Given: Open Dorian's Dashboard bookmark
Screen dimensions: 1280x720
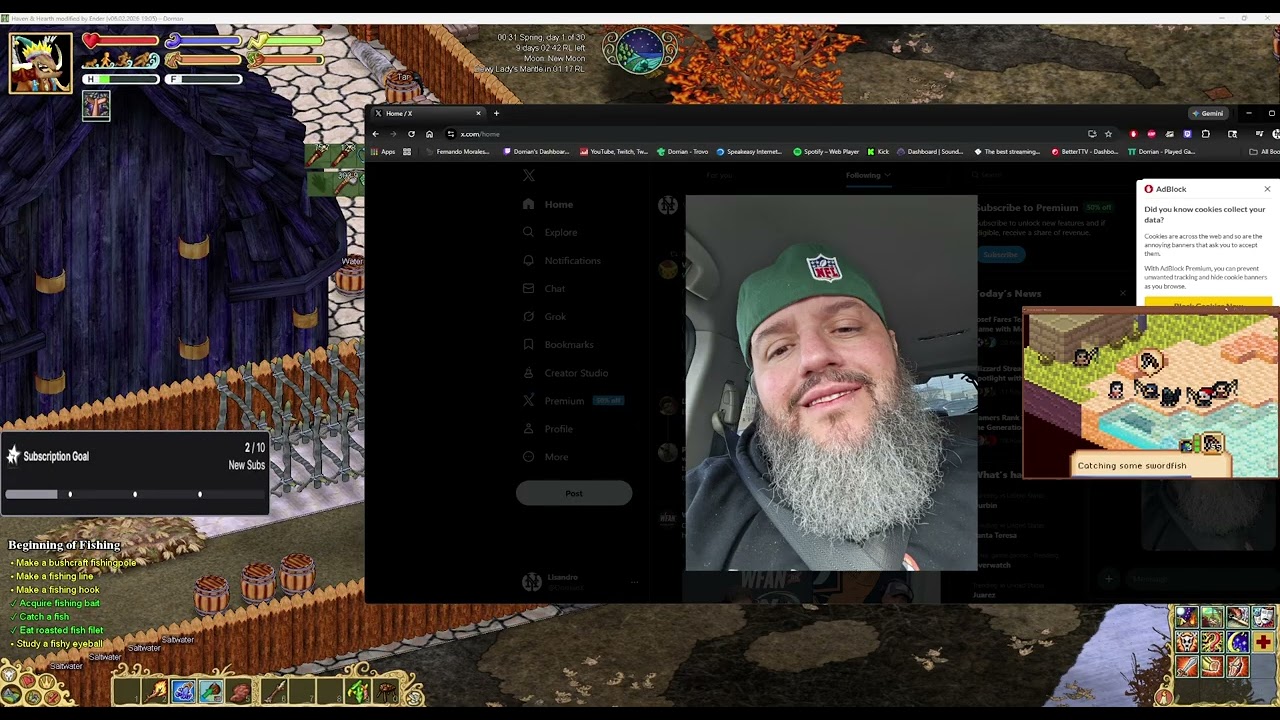Looking at the screenshot, I should click(536, 152).
